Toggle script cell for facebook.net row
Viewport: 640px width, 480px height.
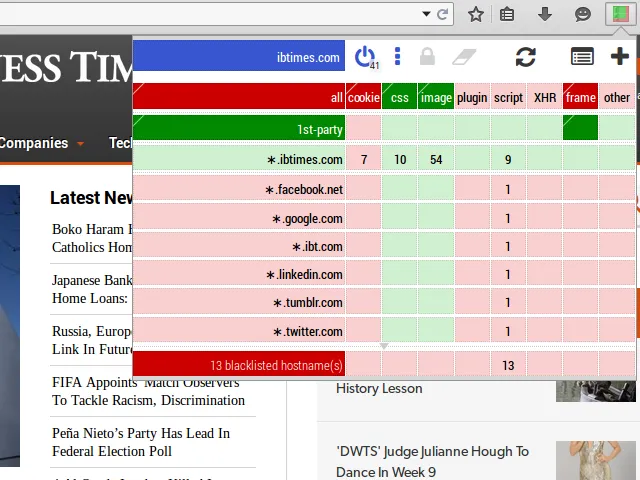tap(508, 189)
